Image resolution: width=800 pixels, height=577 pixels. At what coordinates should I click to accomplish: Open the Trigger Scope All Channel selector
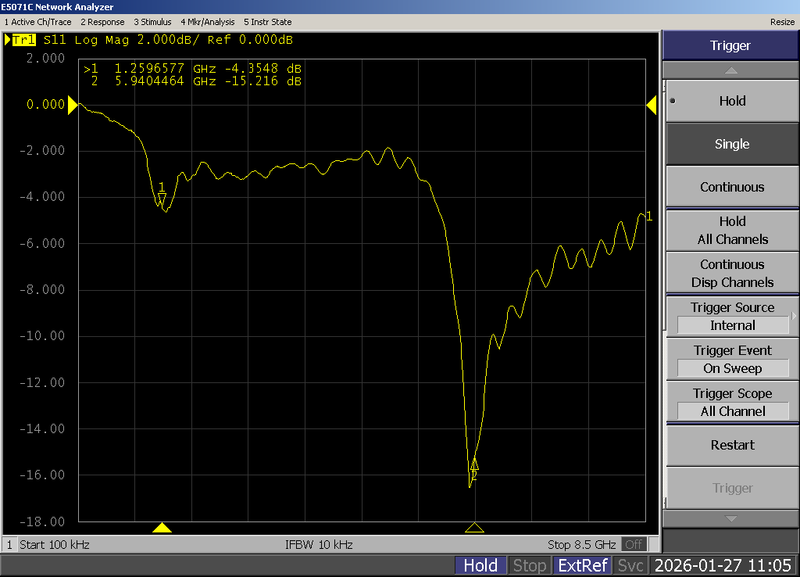click(731, 402)
